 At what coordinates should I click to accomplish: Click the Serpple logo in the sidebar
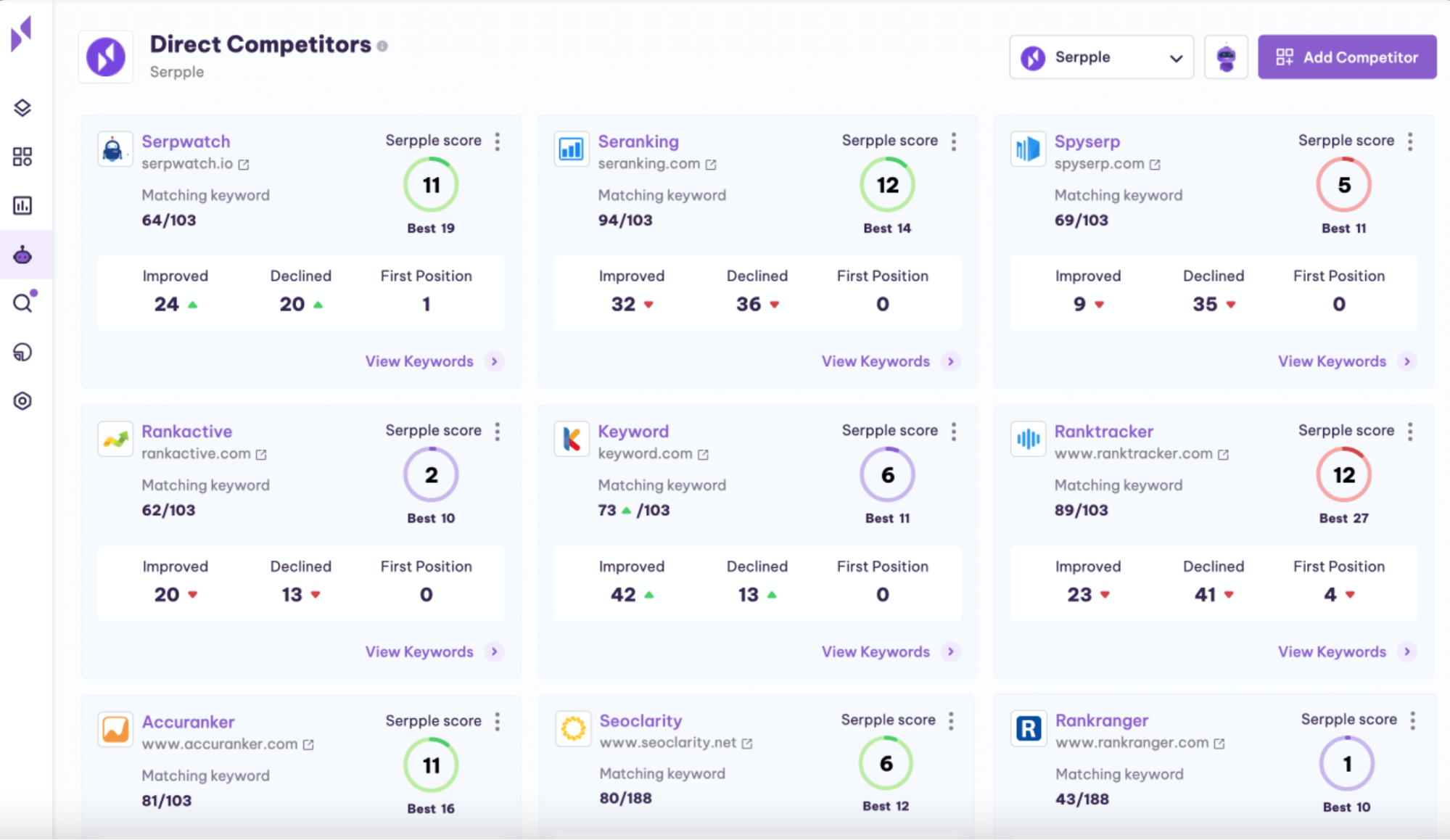pos(22,33)
